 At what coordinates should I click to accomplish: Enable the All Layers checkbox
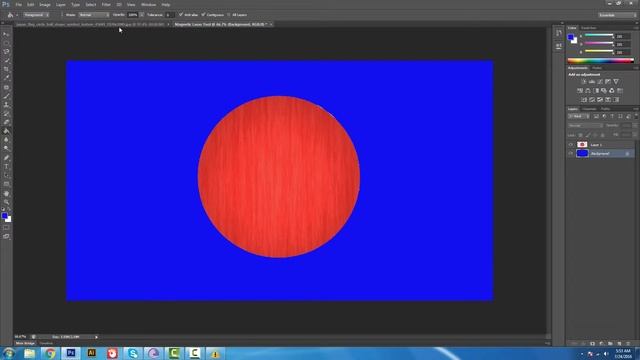click(x=229, y=15)
